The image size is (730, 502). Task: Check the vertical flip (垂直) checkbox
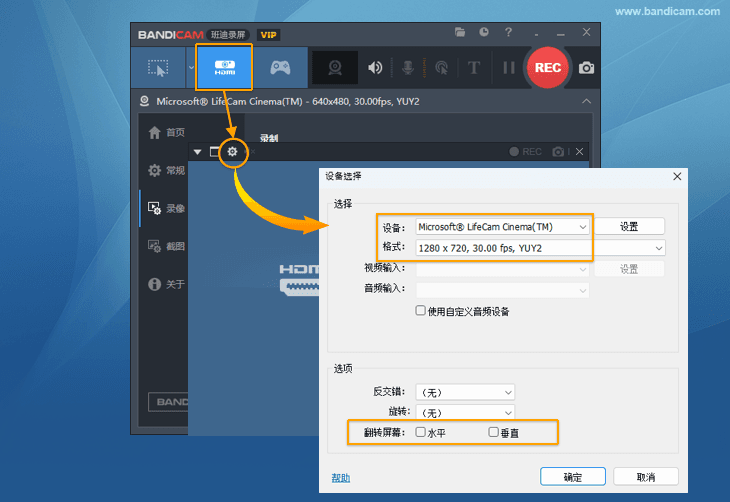coord(493,432)
